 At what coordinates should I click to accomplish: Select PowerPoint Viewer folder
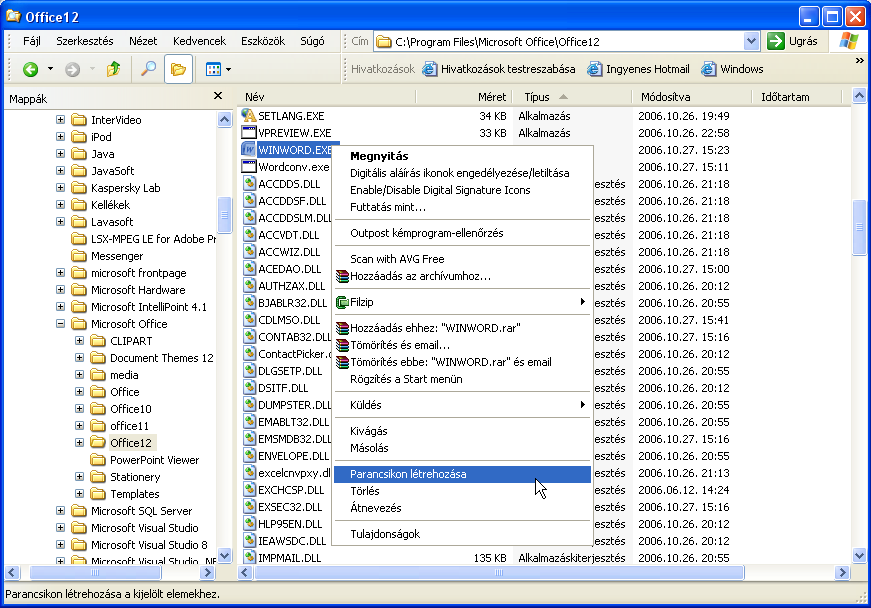coord(154,460)
